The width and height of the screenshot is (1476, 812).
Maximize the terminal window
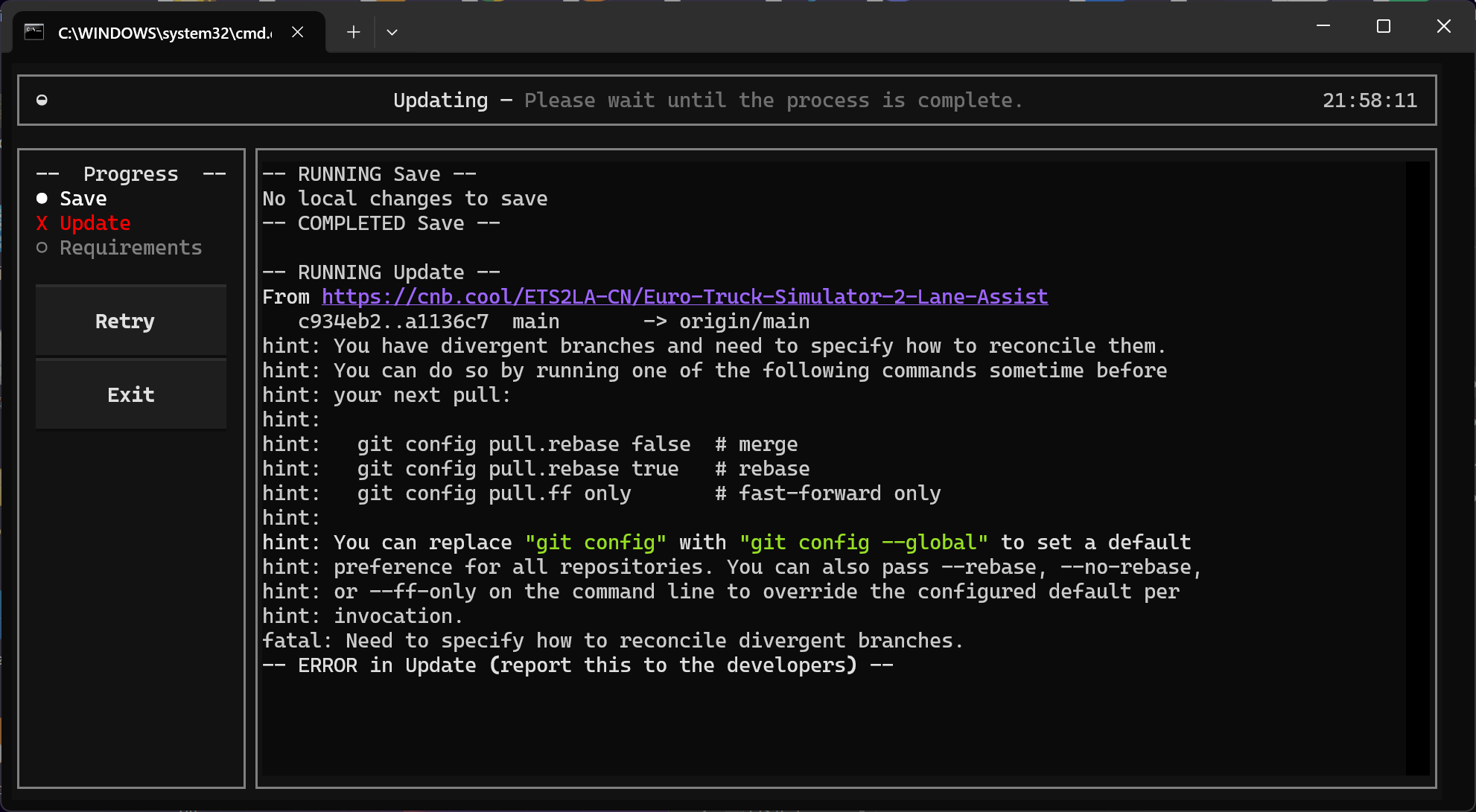tap(1383, 26)
